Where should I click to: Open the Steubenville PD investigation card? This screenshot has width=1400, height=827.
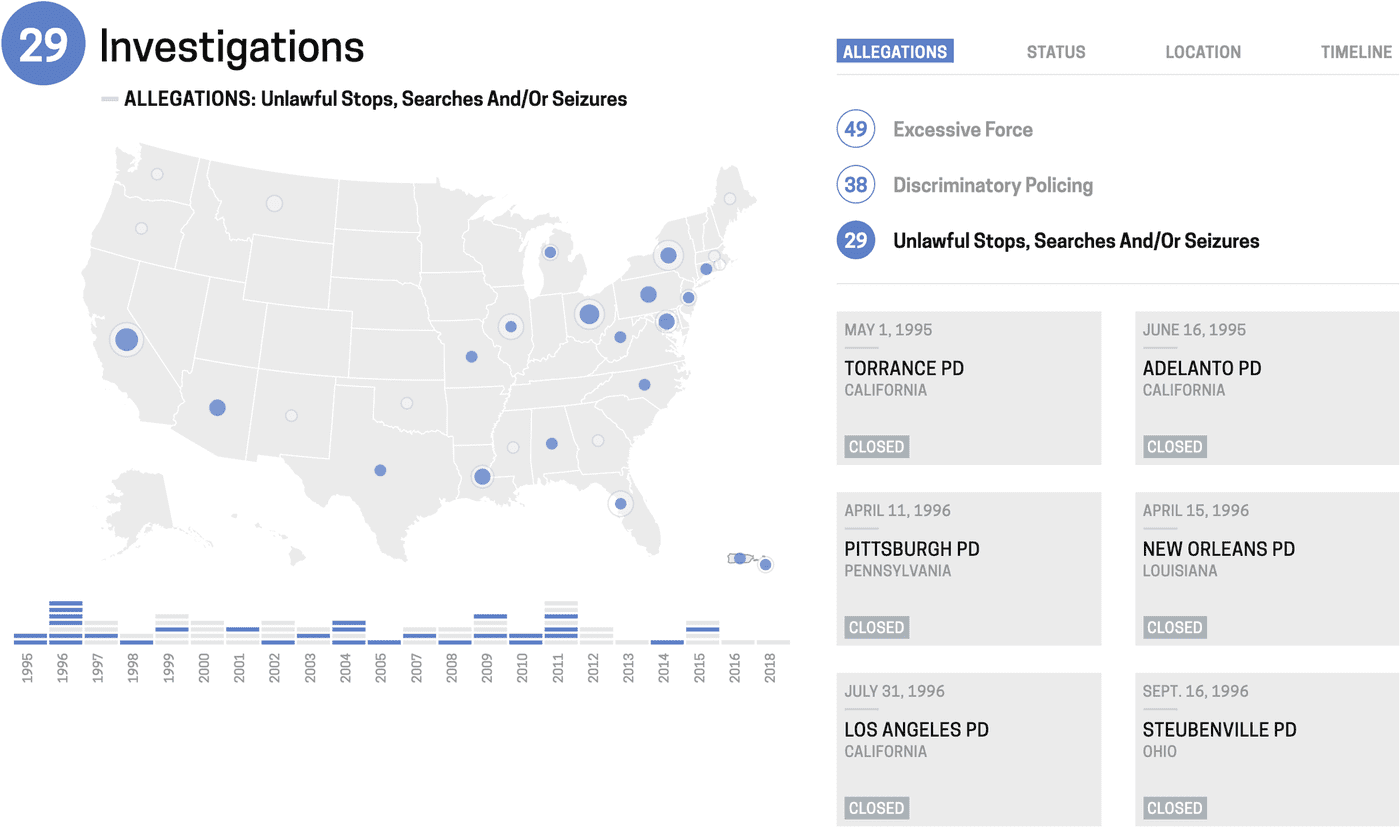pos(1267,749)
